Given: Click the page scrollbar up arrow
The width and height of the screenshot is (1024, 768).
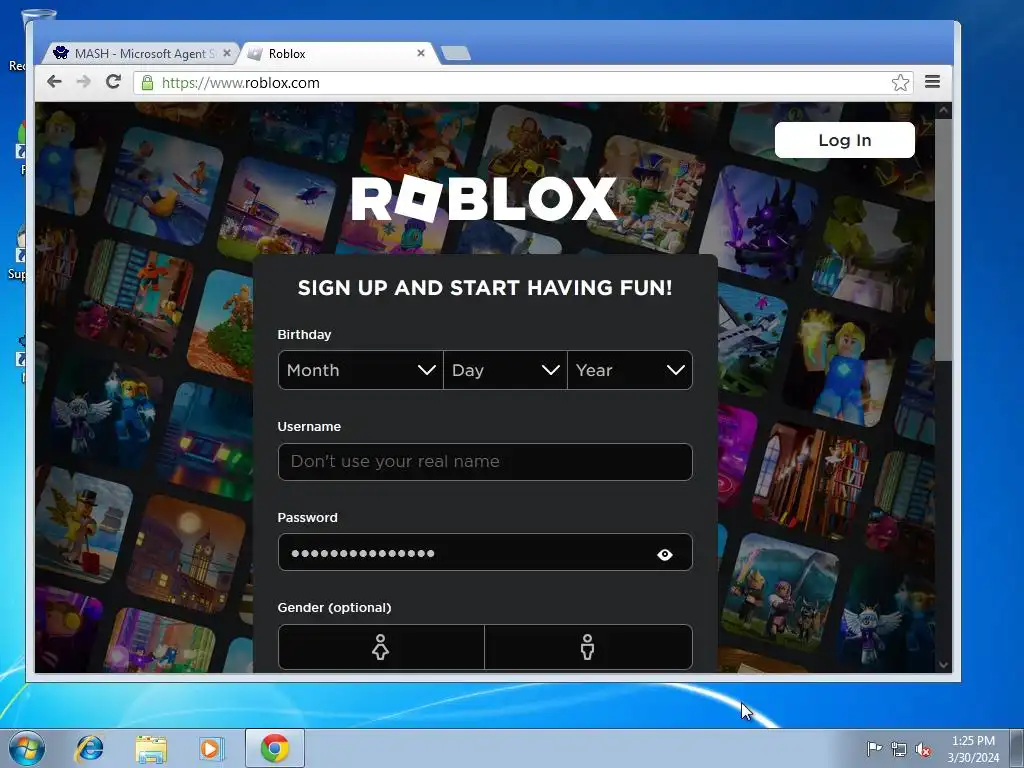Looking at the screenshot, I should point(943,111).
